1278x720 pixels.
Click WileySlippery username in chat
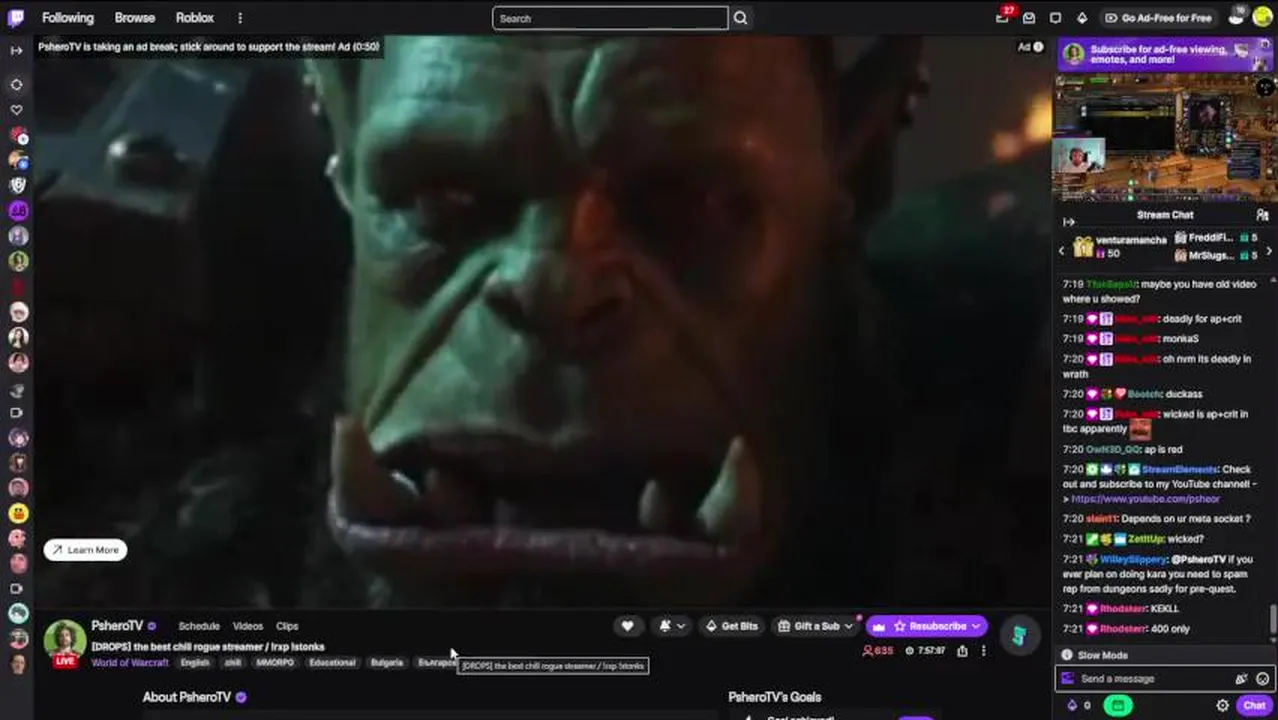click(1133, 559)
